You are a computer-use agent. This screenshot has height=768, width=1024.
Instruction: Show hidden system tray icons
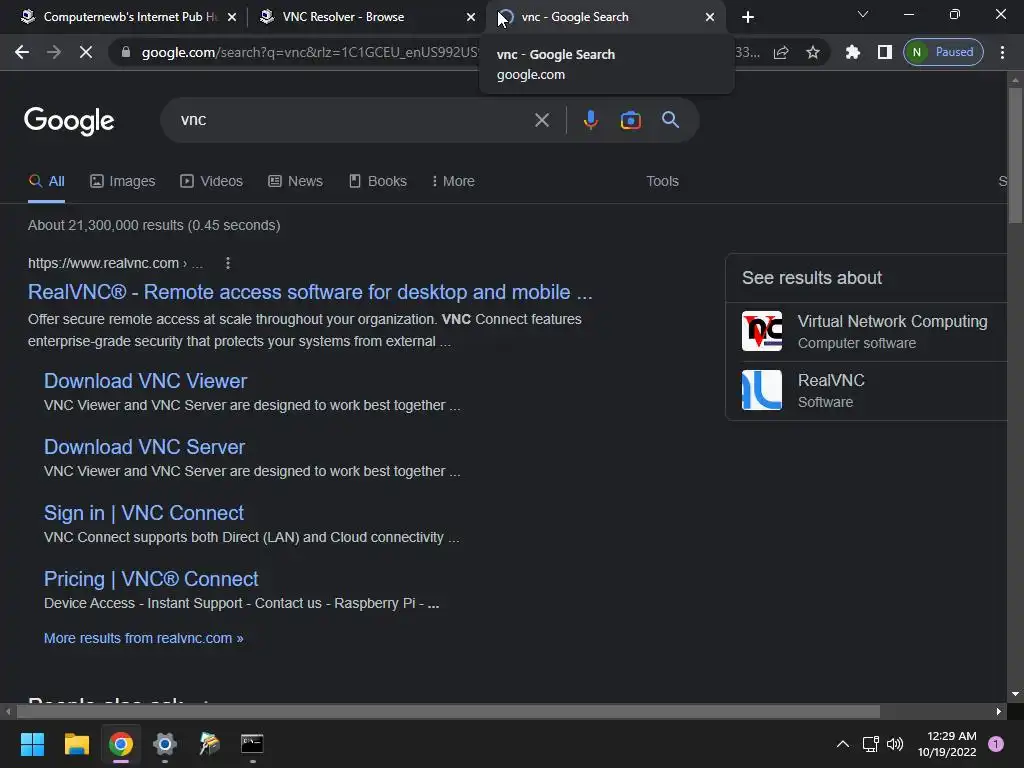[x=842, y=744]
